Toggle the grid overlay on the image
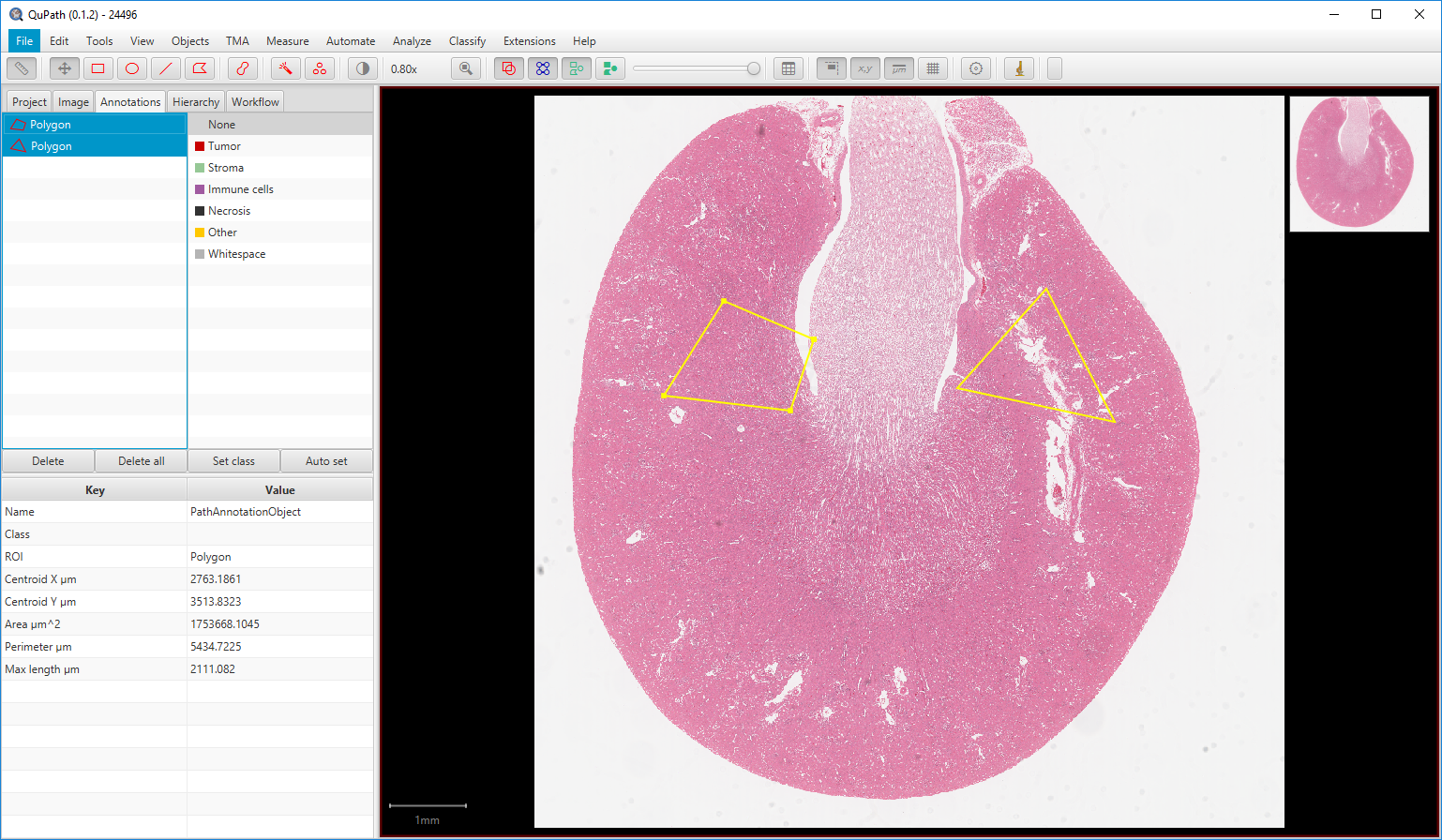Screen dimensions: 1442x840 933,67
